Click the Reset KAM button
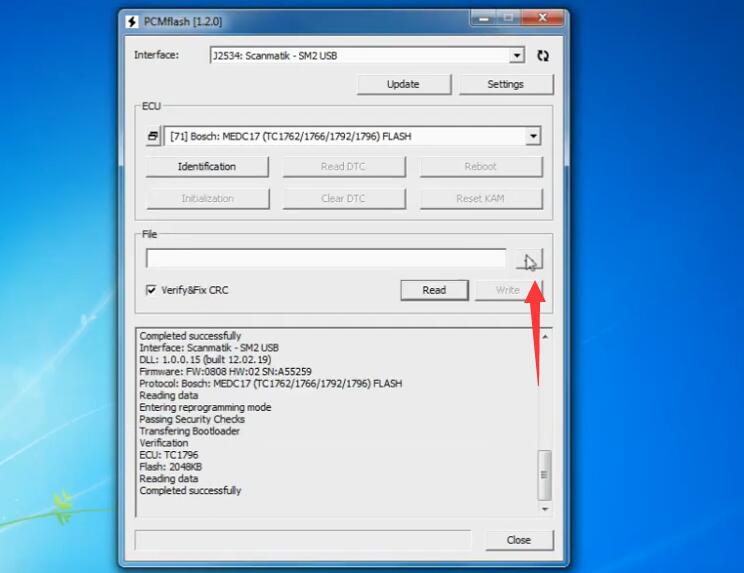This screenshot has width=744, height=573. coord(481,198)
